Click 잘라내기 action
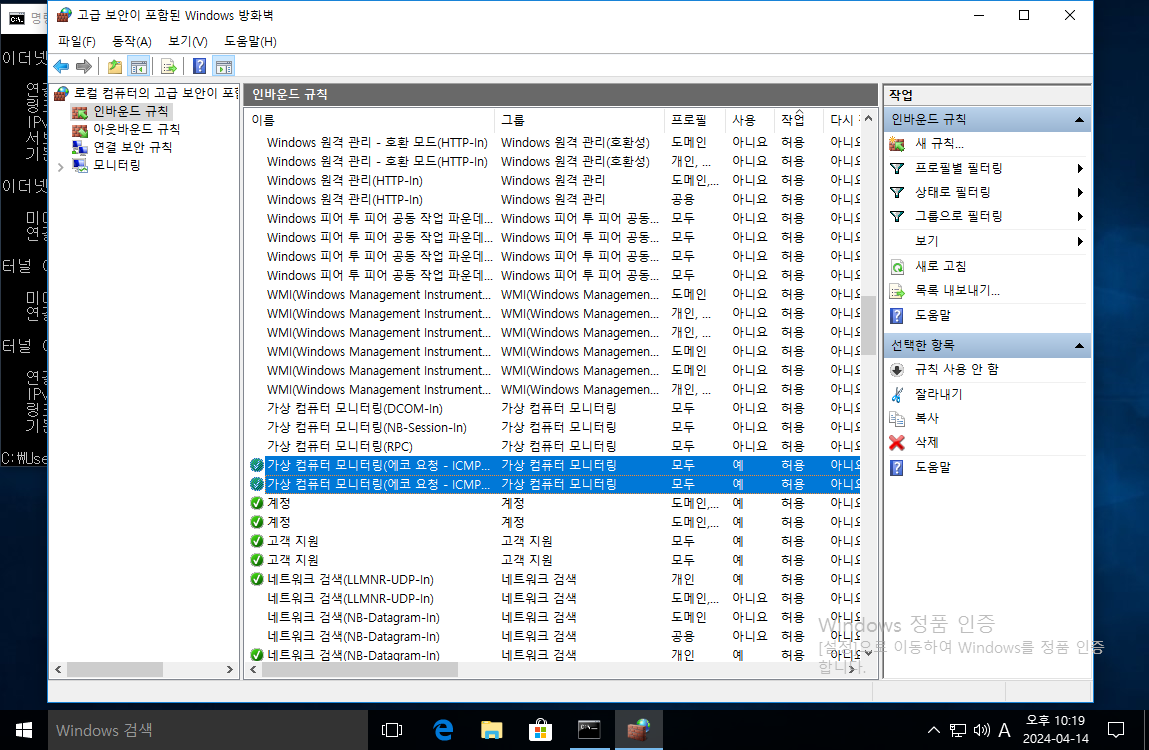The height and width of the screenshot is (750, 1149). pos(938,394)
